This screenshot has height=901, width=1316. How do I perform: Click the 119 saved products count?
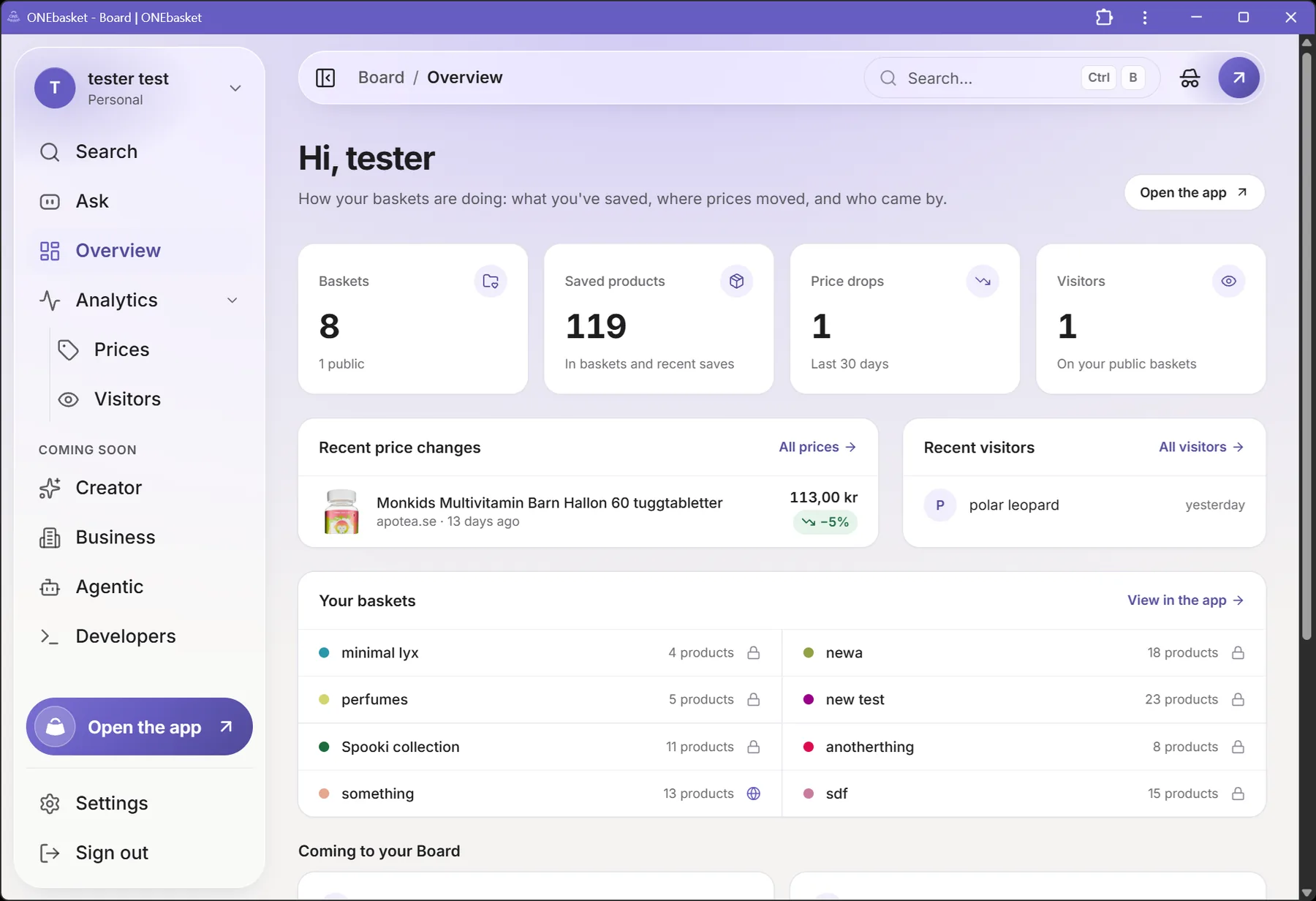pos(596,326)
